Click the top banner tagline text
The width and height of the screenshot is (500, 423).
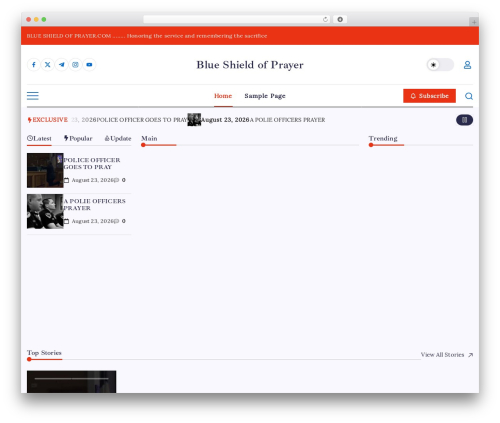pos(147,36)
